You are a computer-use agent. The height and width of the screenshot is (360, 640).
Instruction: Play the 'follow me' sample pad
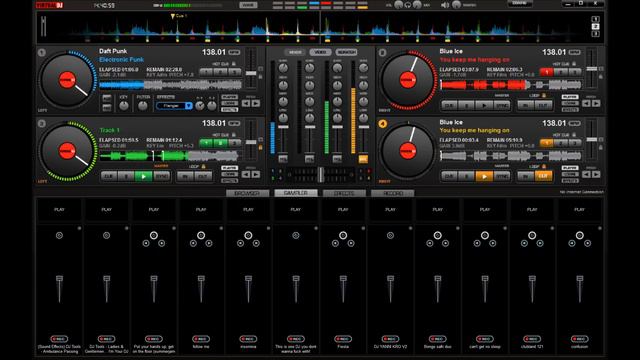pos(201,209)
